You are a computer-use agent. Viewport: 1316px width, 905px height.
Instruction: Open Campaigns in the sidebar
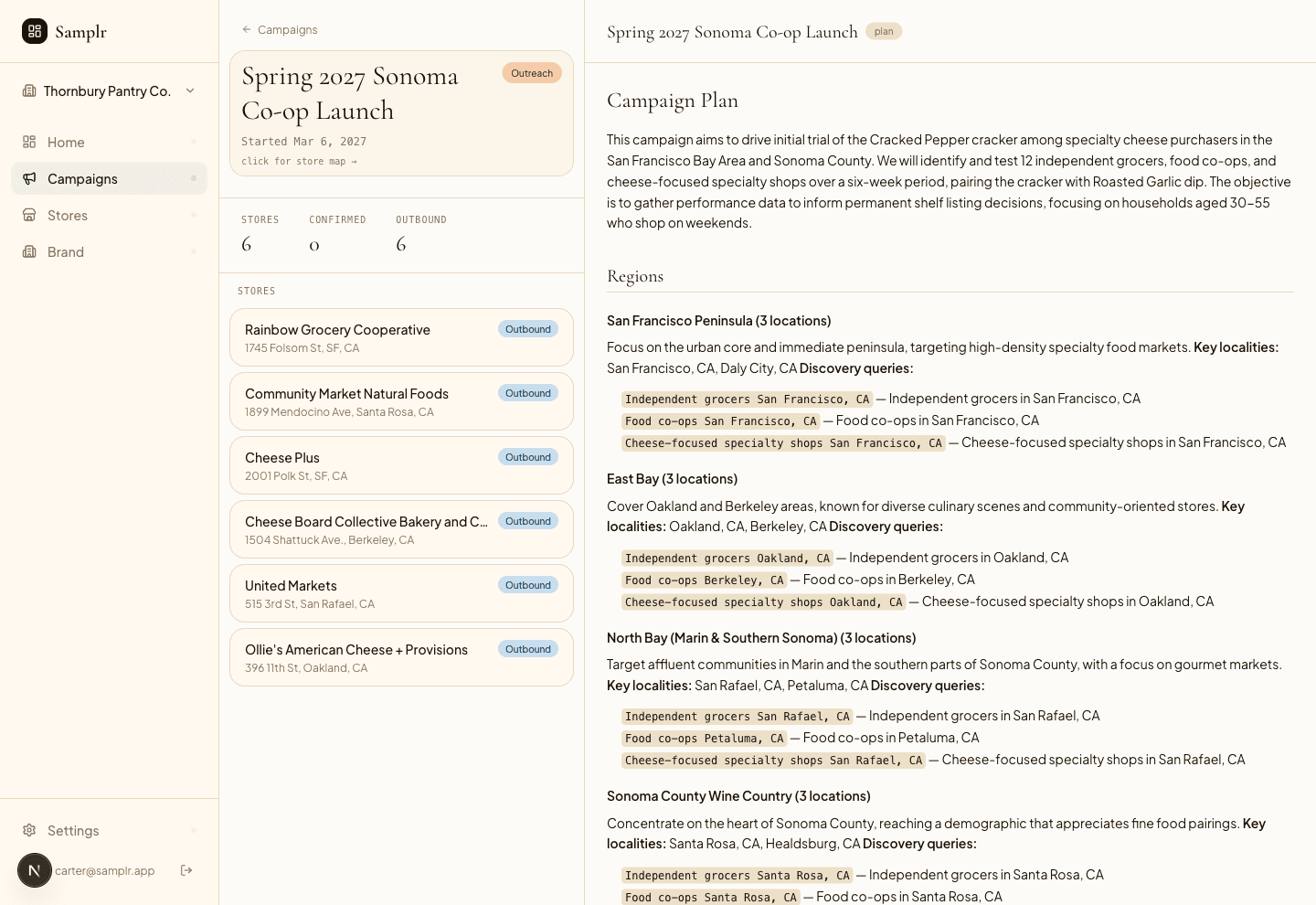click(109, 178)
